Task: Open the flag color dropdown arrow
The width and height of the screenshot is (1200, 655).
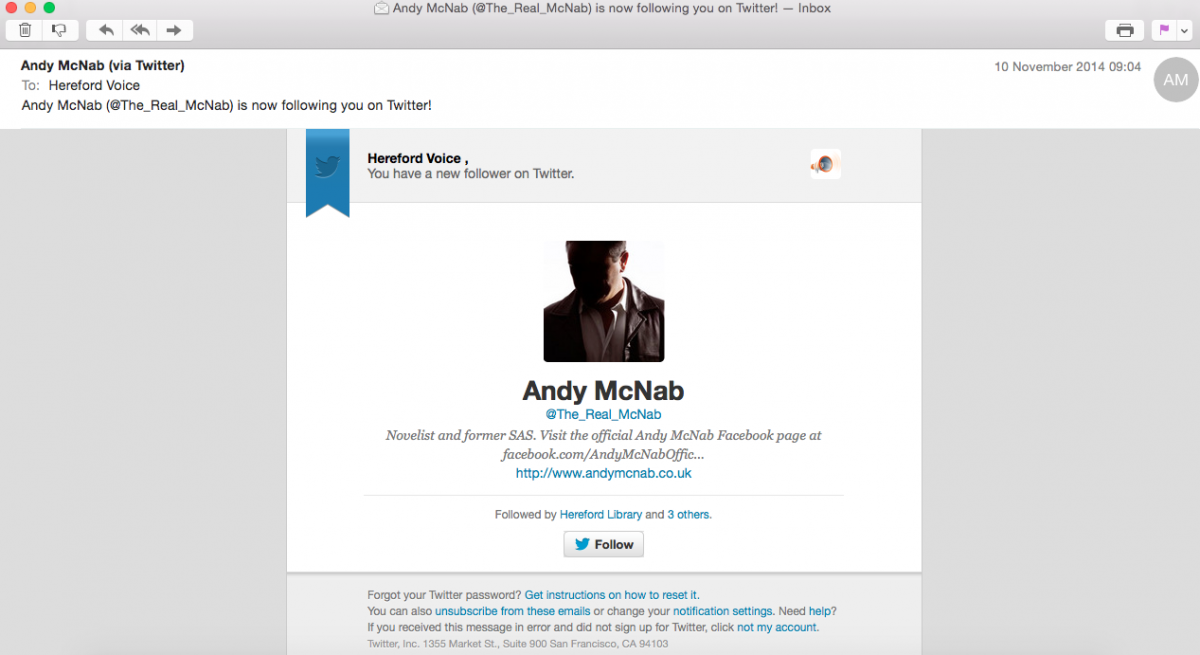Action: (x=1185, y=30)
